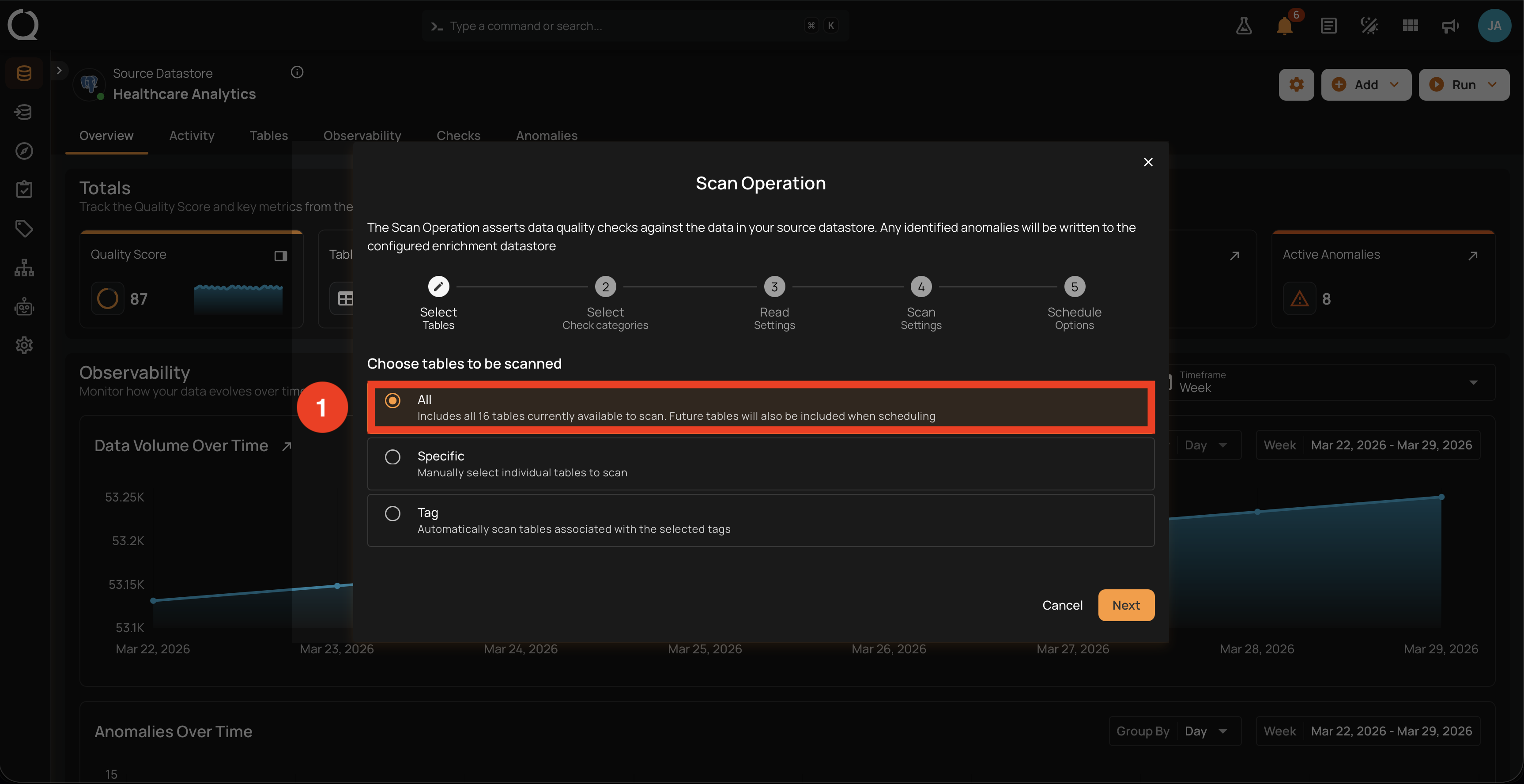Viewport: 1524px width, 784px height.
Task: Click the magic wand theme icon
Action: point(1369,26)
